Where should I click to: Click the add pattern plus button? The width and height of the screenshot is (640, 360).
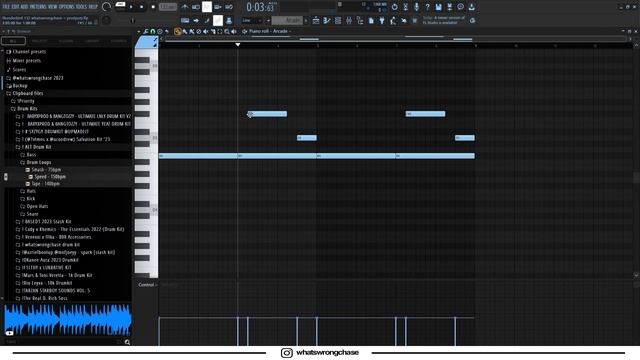tap(306, 20)
